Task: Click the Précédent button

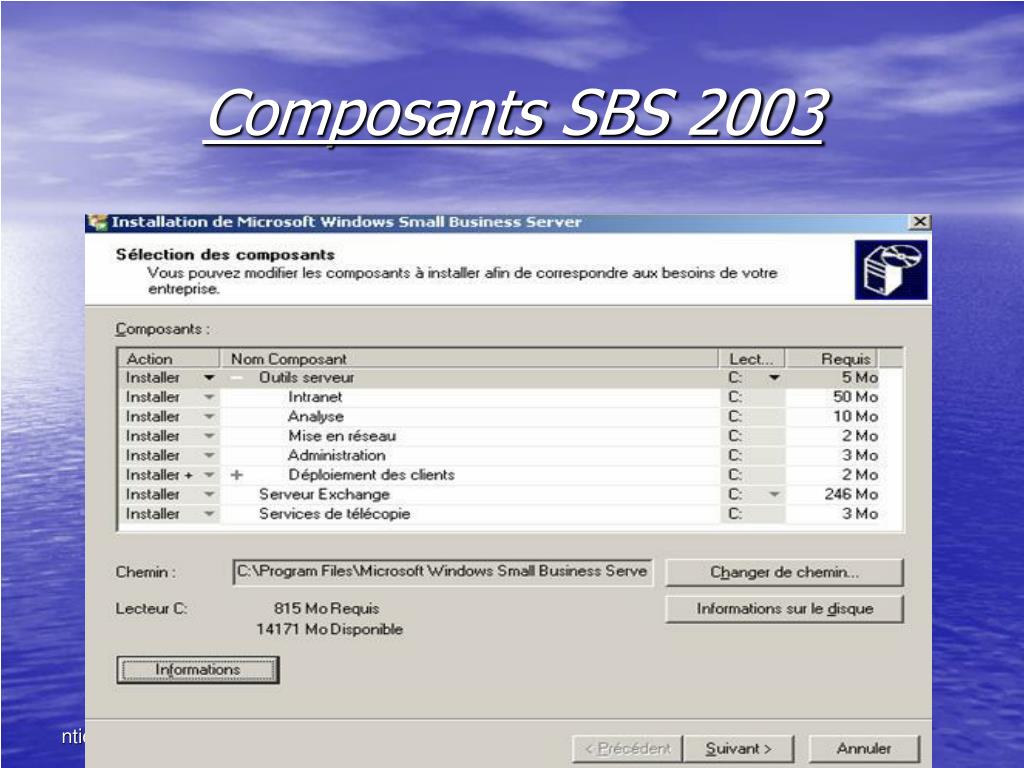Action: pos(627,748)
